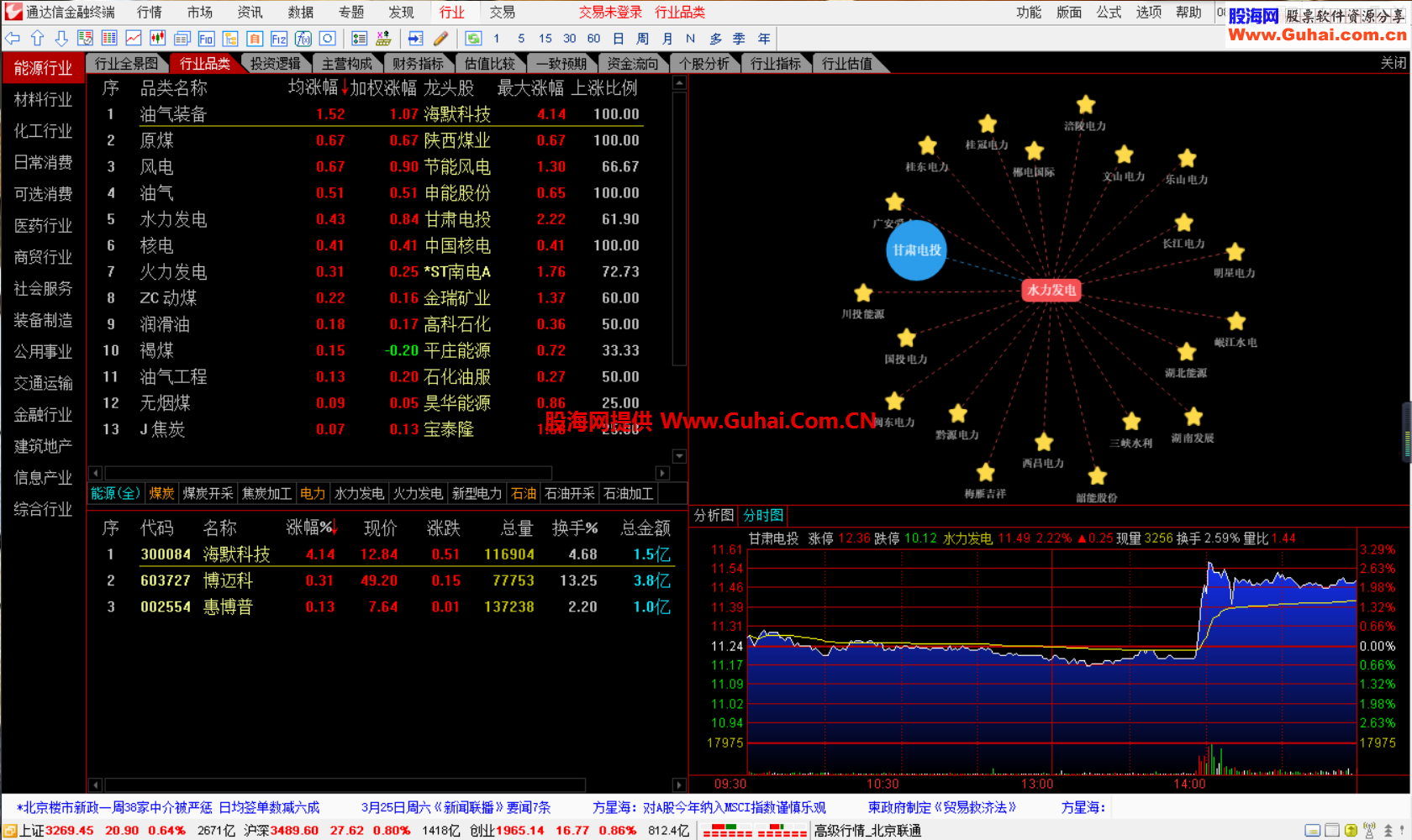This screenshot has height=840, width=1412.
Task: Select the 周 weekly period button
Action: coord(642,39)
